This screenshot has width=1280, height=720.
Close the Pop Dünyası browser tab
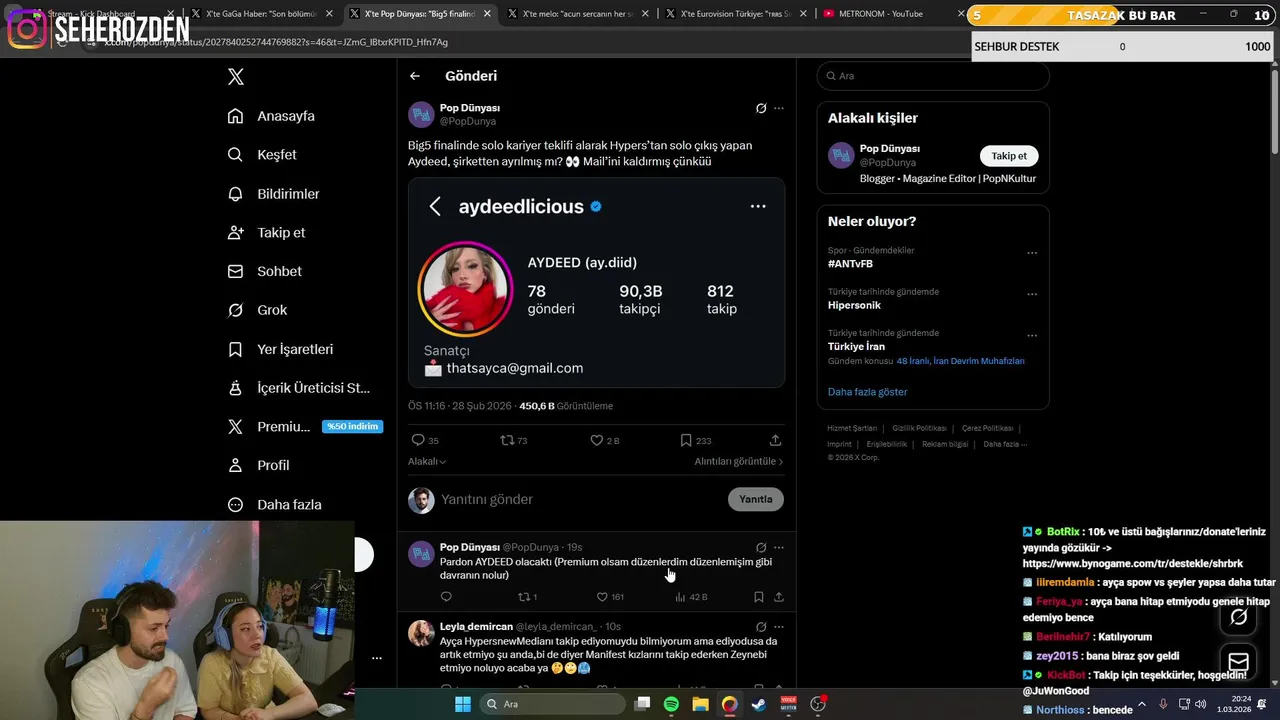click(488, 14)
